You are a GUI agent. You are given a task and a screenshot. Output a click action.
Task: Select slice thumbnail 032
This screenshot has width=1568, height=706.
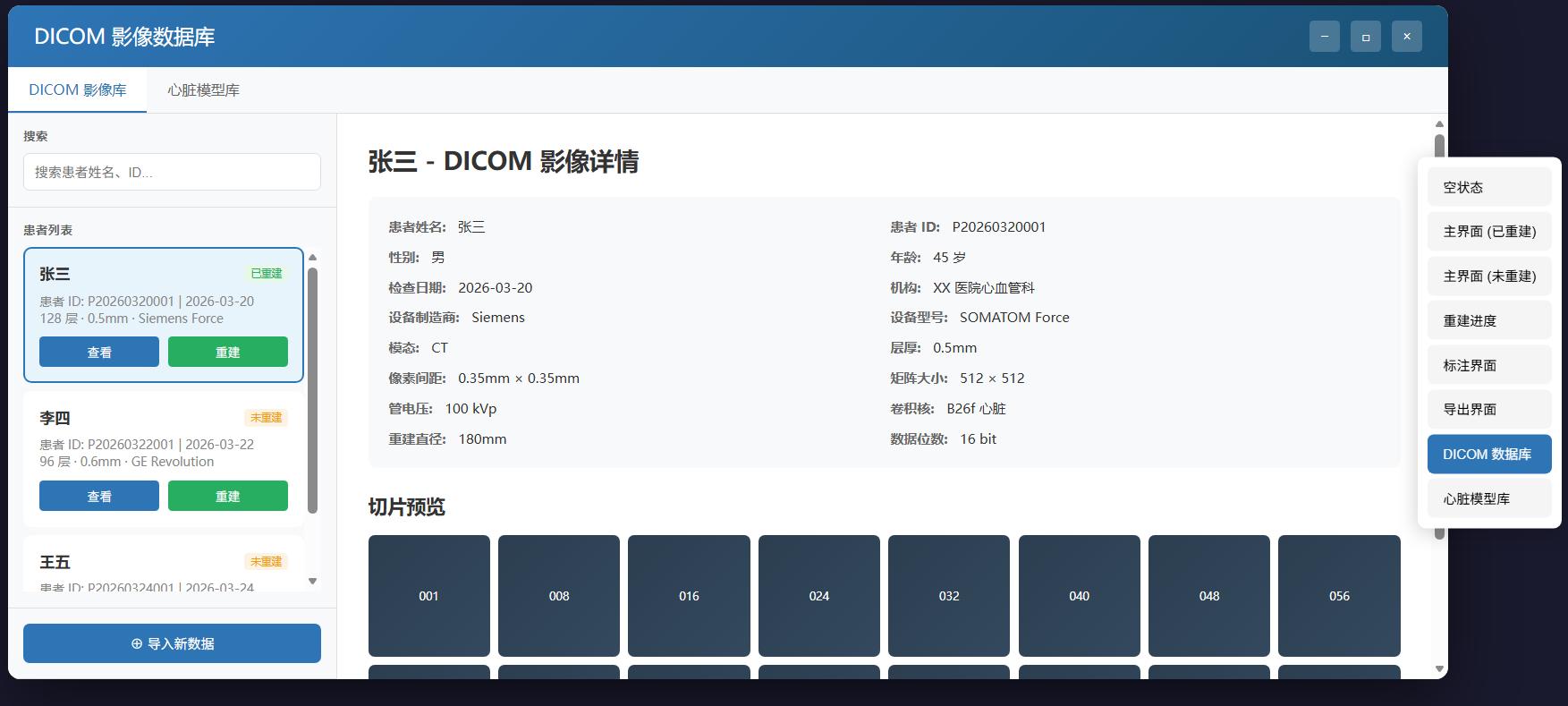click(x=949, y=596)
